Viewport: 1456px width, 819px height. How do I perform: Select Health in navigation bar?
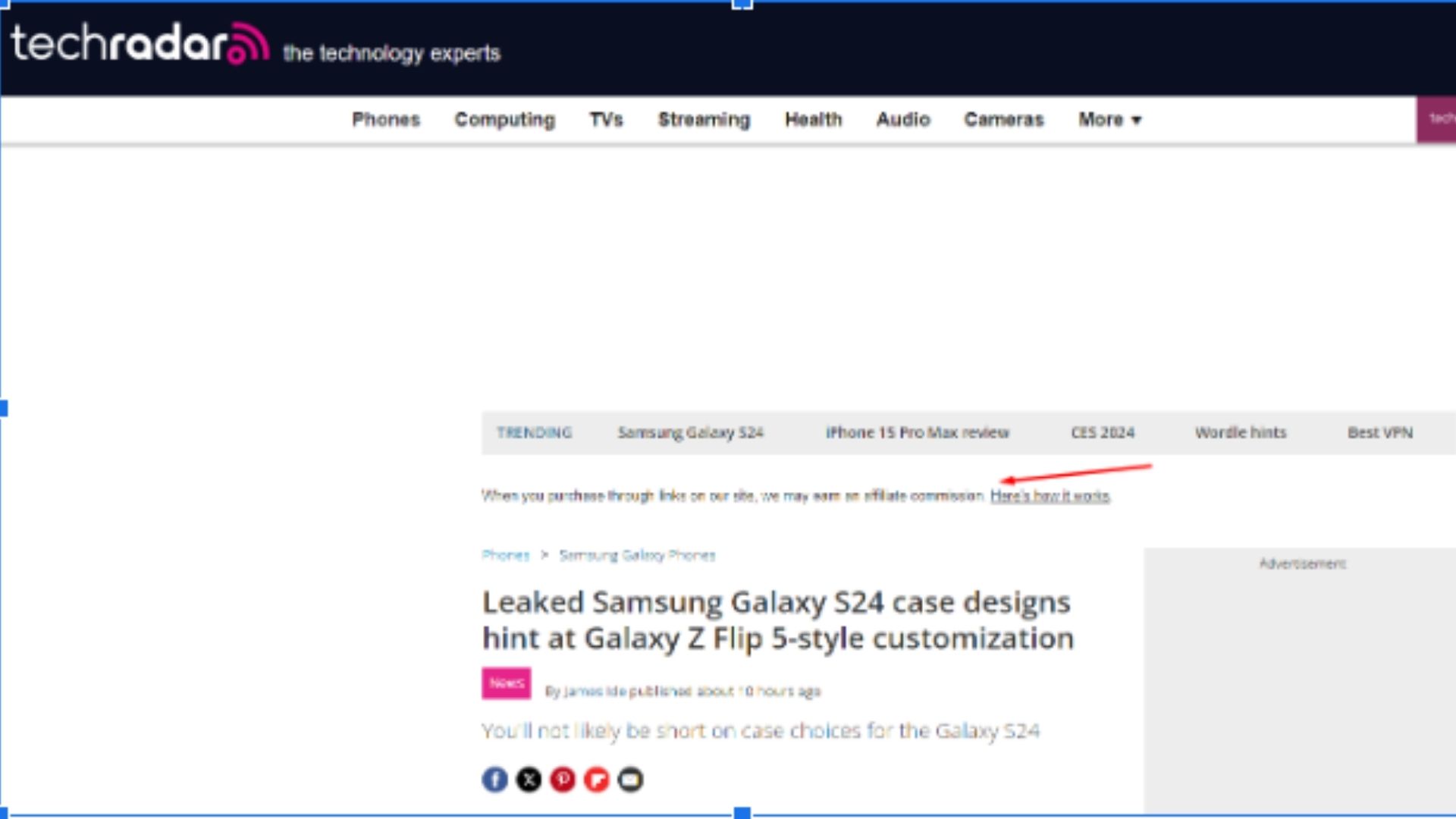coord(814,120)
